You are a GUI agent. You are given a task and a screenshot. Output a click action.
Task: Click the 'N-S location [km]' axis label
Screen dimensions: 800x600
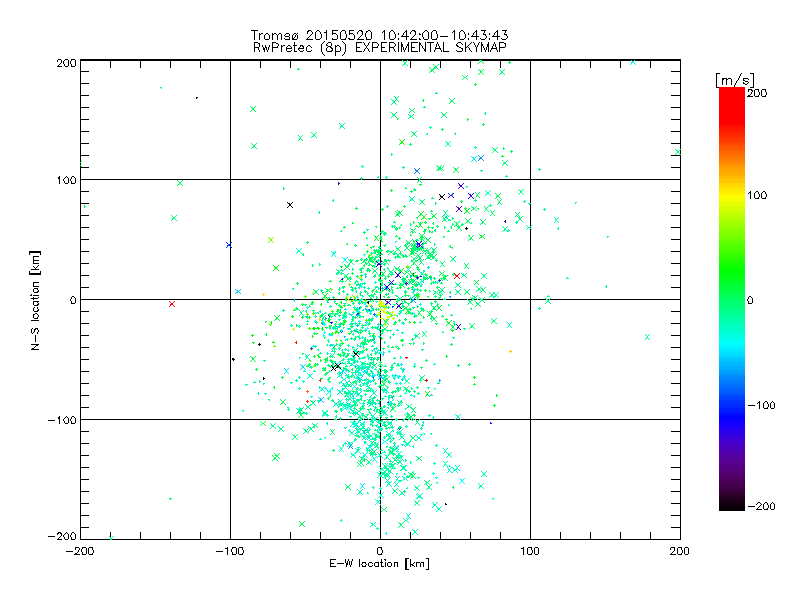35,301
